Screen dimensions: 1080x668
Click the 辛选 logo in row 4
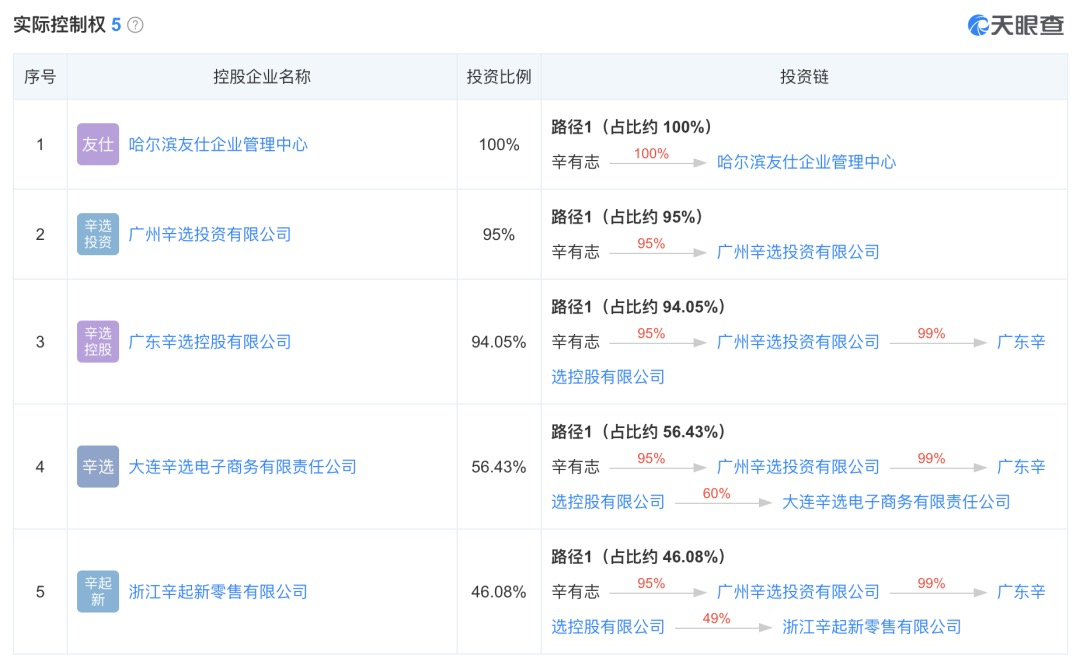(97, 466)
